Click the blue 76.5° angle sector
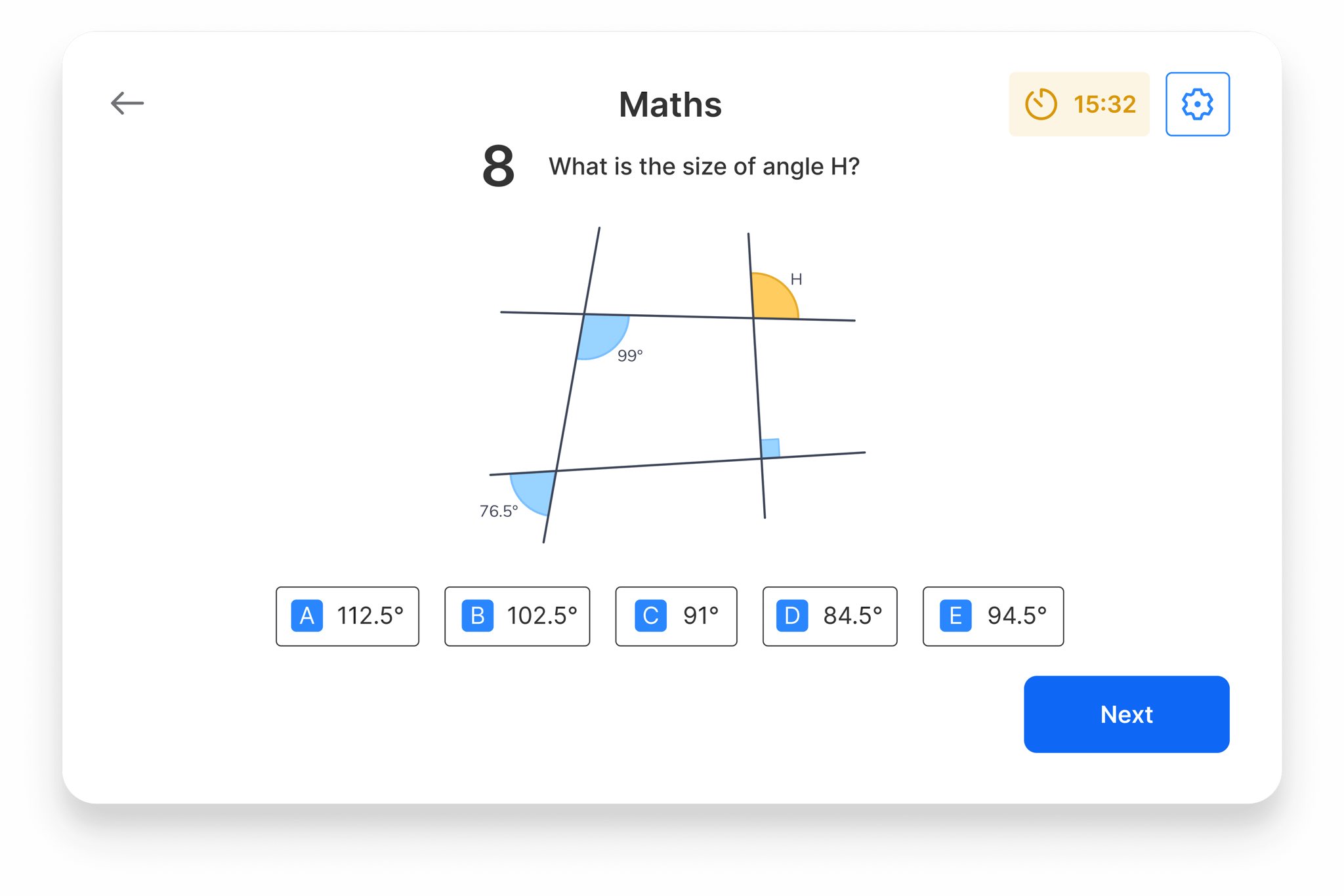The width and height of the screenshot is (1344, 896). click(x=535, y=491)
